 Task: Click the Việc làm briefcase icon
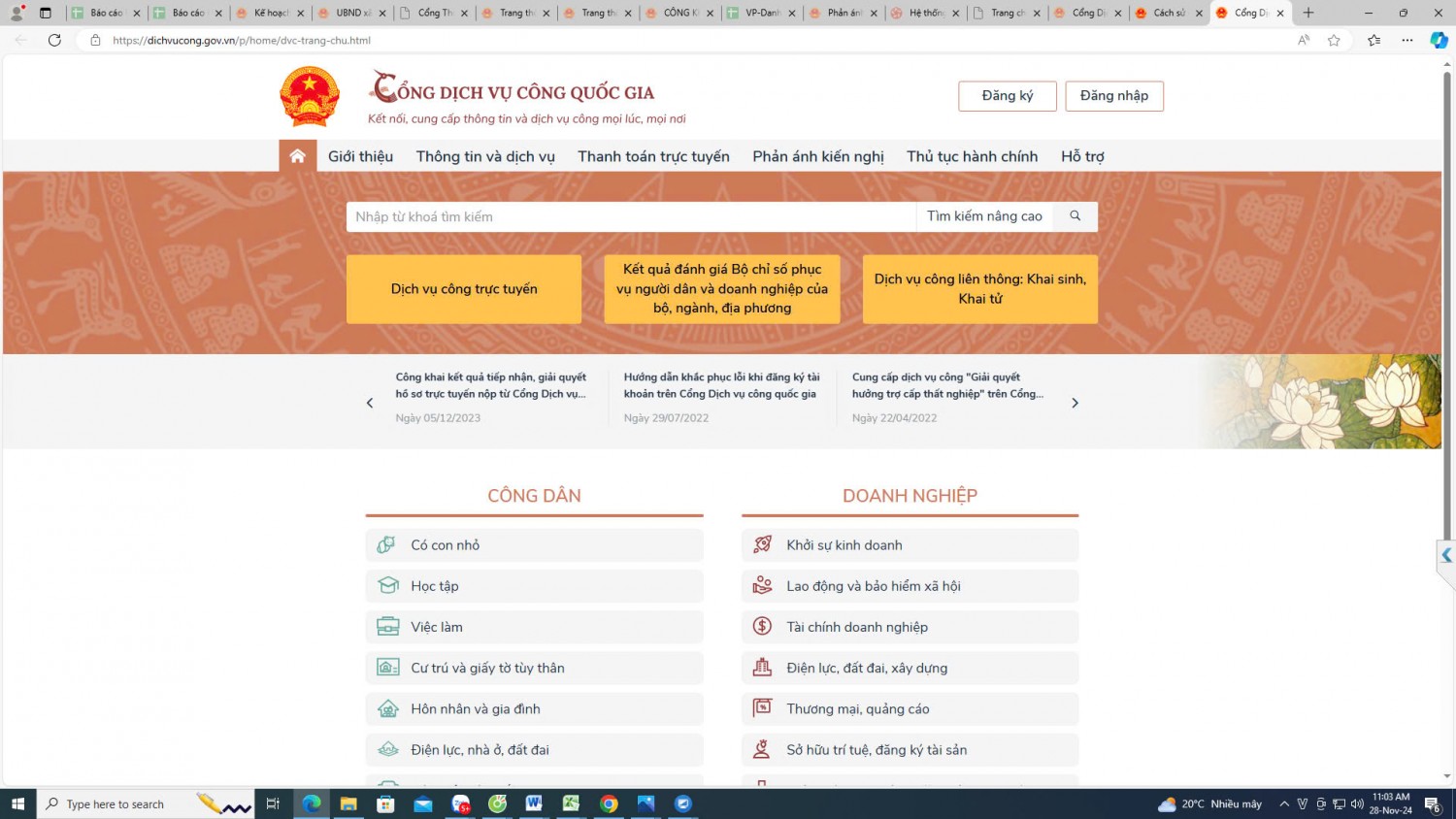point(388,627)
